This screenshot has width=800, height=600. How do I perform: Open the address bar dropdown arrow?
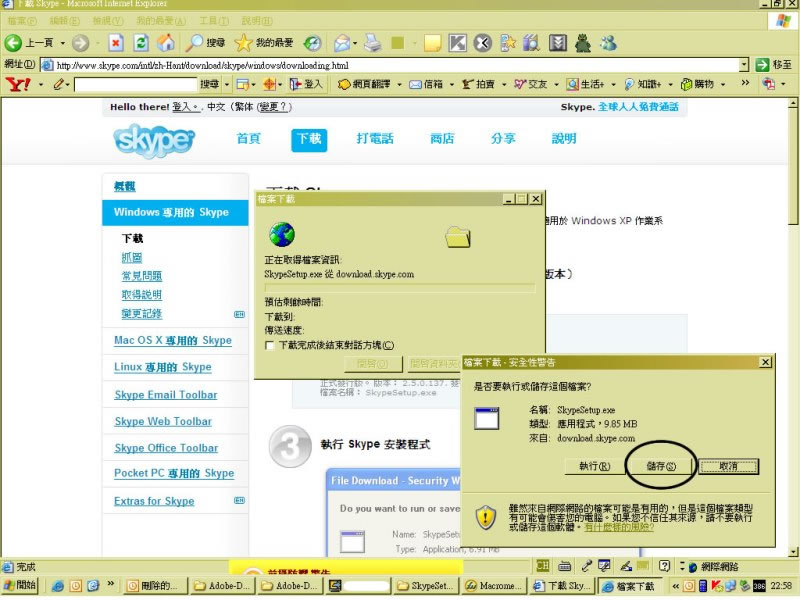tap(744, 65)
